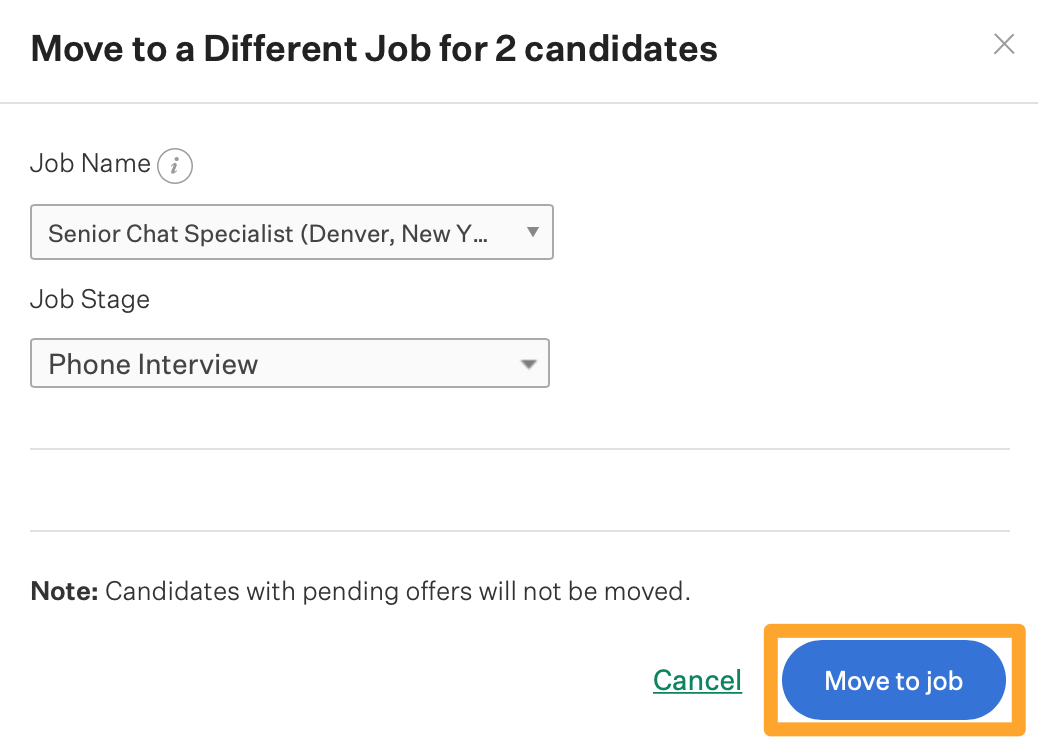
Task: Click the triangle icon in Job Name box
Action: pyautogui.click(x=532, y=232)
